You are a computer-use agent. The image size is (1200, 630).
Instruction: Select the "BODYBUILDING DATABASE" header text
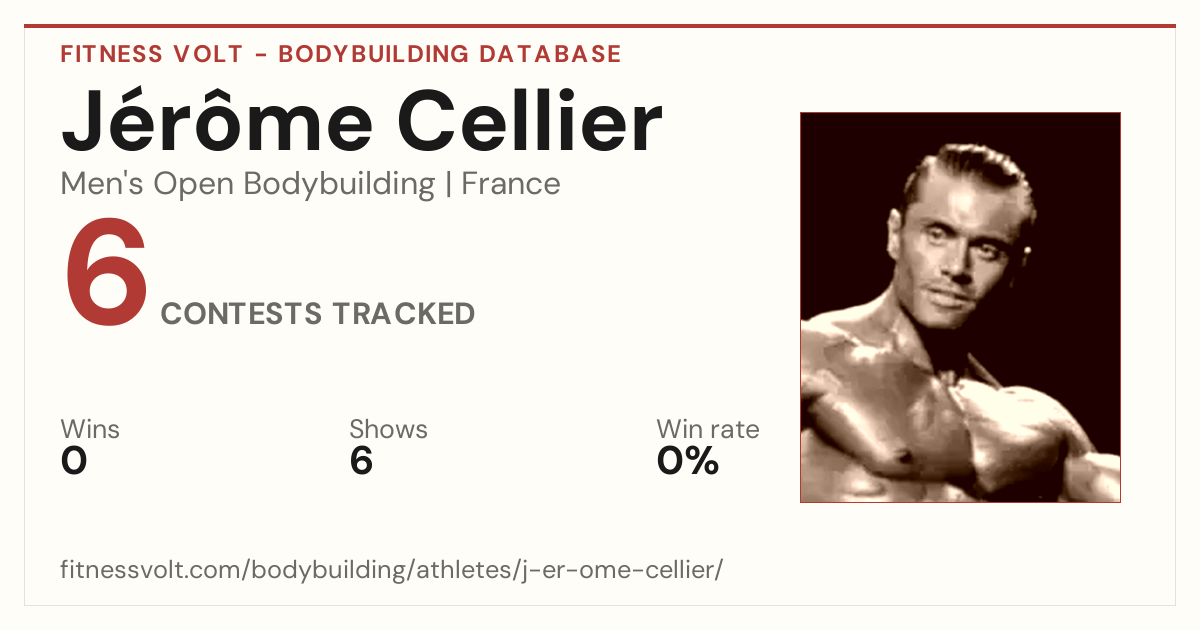450,54
